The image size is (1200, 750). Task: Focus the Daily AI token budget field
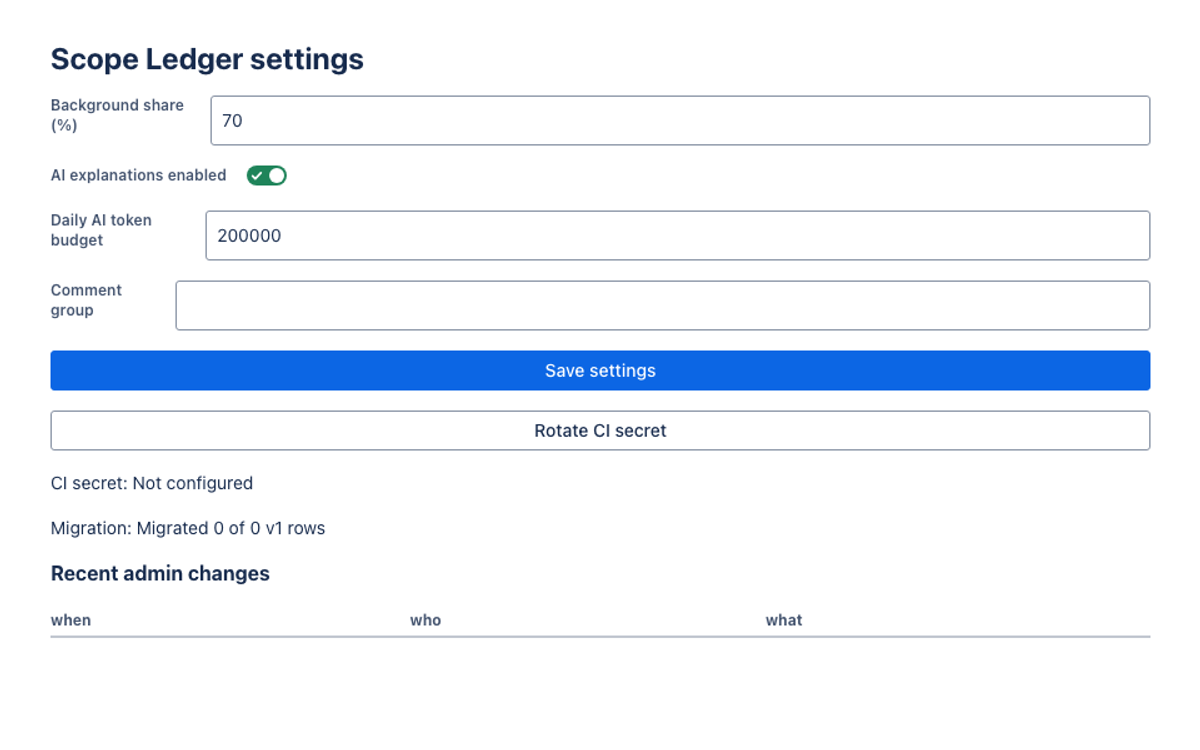coord(678,235)
